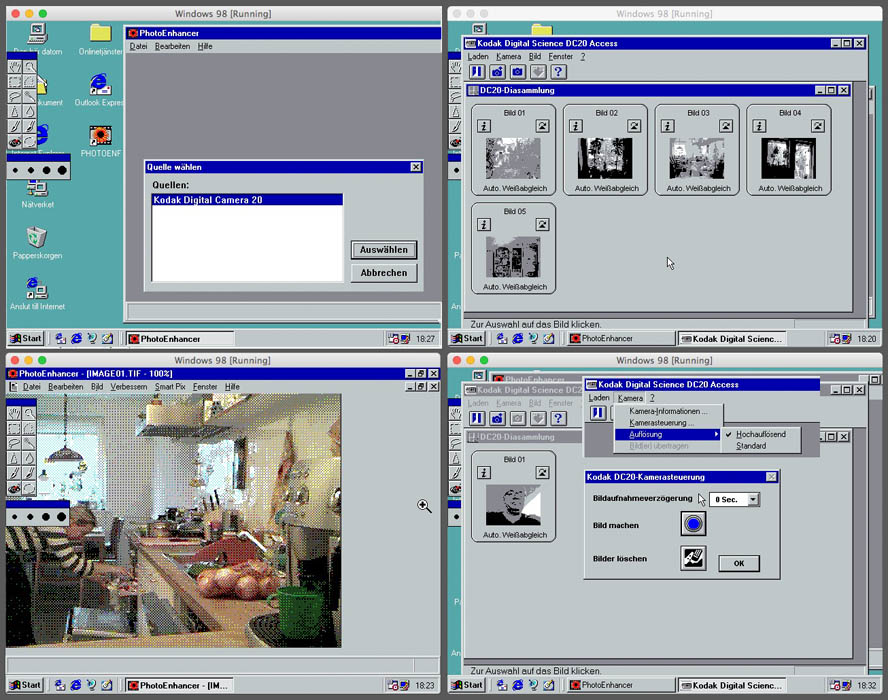Viewport: 888px width, 700px height.
Task: Open Fenster menu in five-slide DC20 Access window
Action: coord(561,57)
